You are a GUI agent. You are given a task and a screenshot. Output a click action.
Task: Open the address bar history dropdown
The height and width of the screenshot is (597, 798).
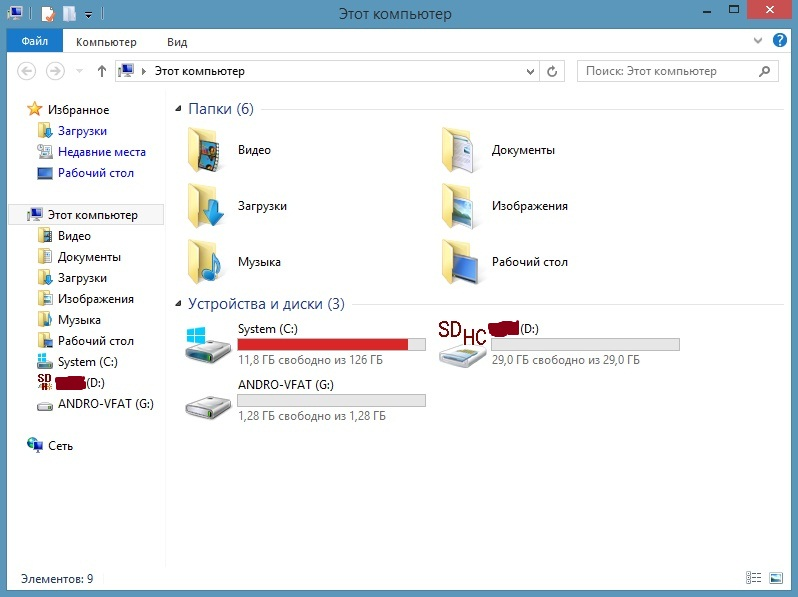(530, 71)
